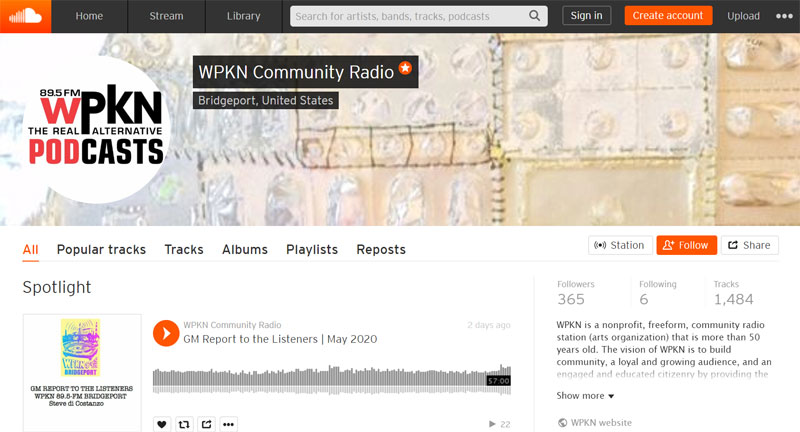Click the Create account button
The width and height of the screenshot is (800, 432).
click(x=668, y=16)
